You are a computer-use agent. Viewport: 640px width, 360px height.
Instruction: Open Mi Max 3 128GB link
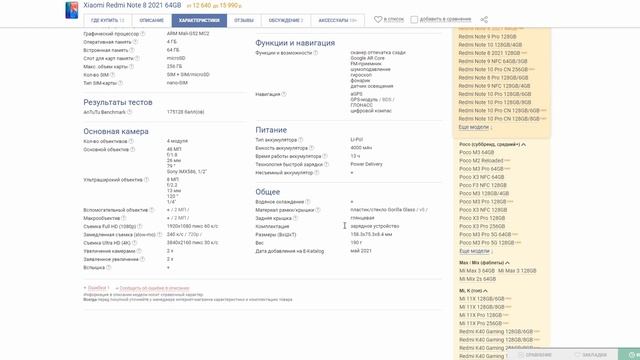[x=517, y=271]
